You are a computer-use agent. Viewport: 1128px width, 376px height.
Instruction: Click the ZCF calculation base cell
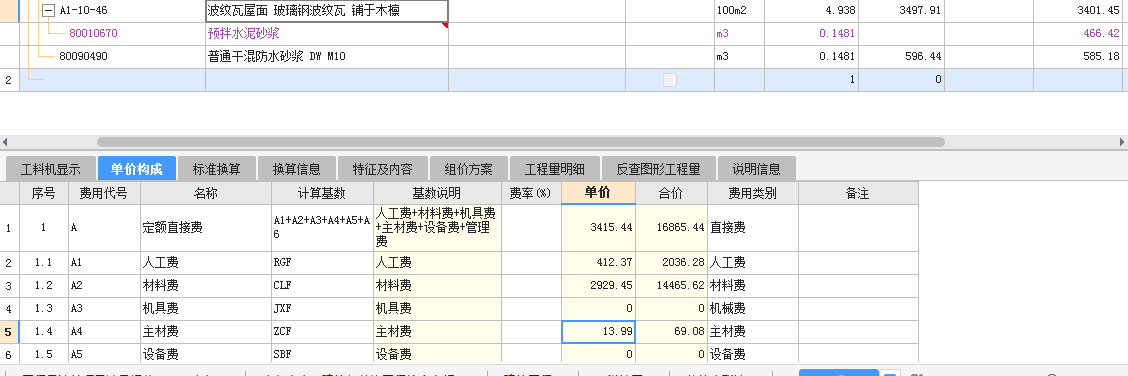coord(322,332)
